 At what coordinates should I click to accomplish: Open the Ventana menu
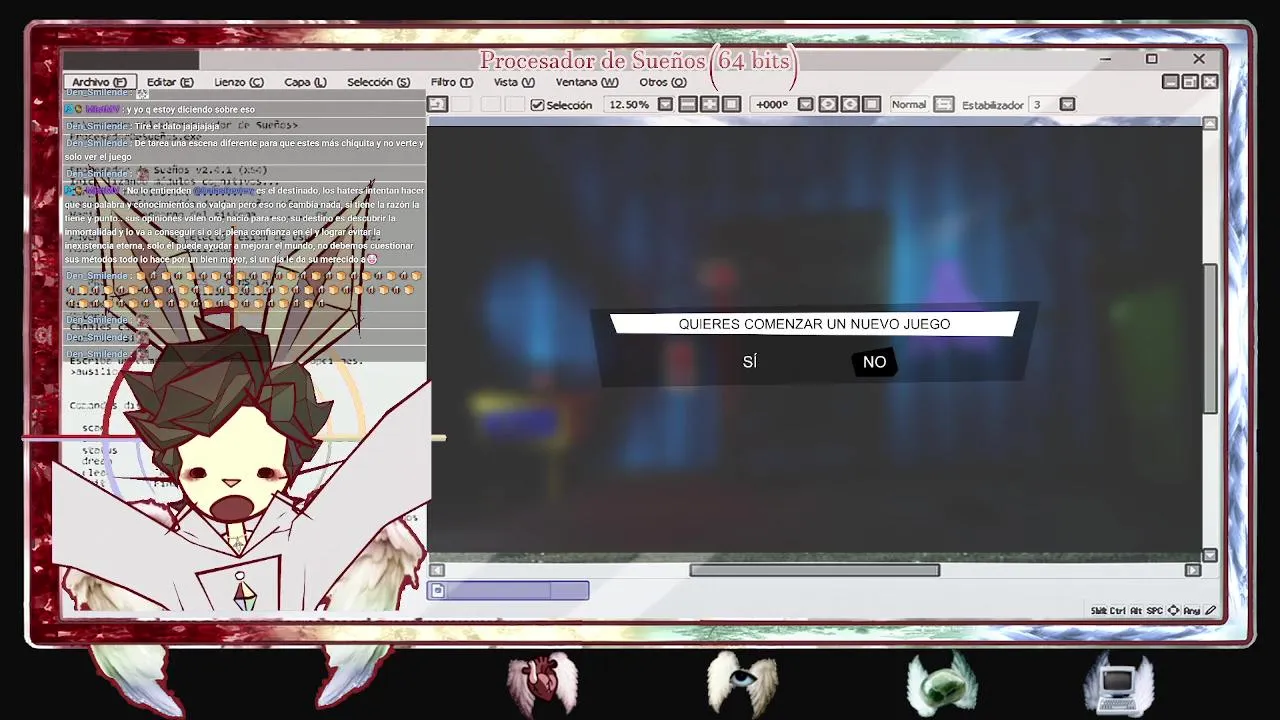587,82
